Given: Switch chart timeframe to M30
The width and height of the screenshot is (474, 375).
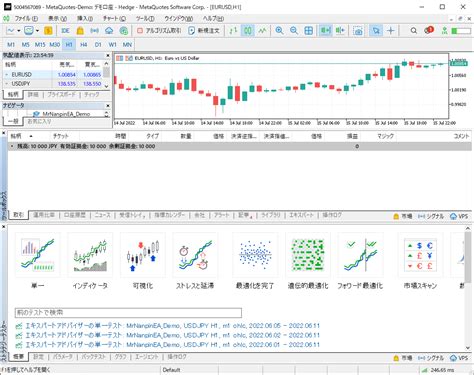Looking at the screenshot, I should [55, 44].
